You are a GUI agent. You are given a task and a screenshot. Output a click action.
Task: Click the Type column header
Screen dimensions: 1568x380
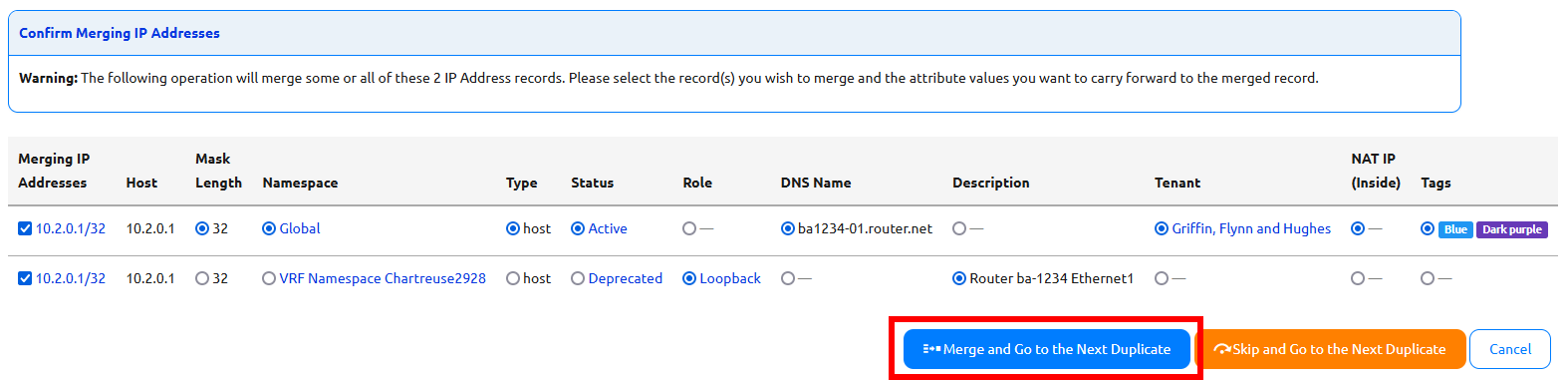point(521,183)
